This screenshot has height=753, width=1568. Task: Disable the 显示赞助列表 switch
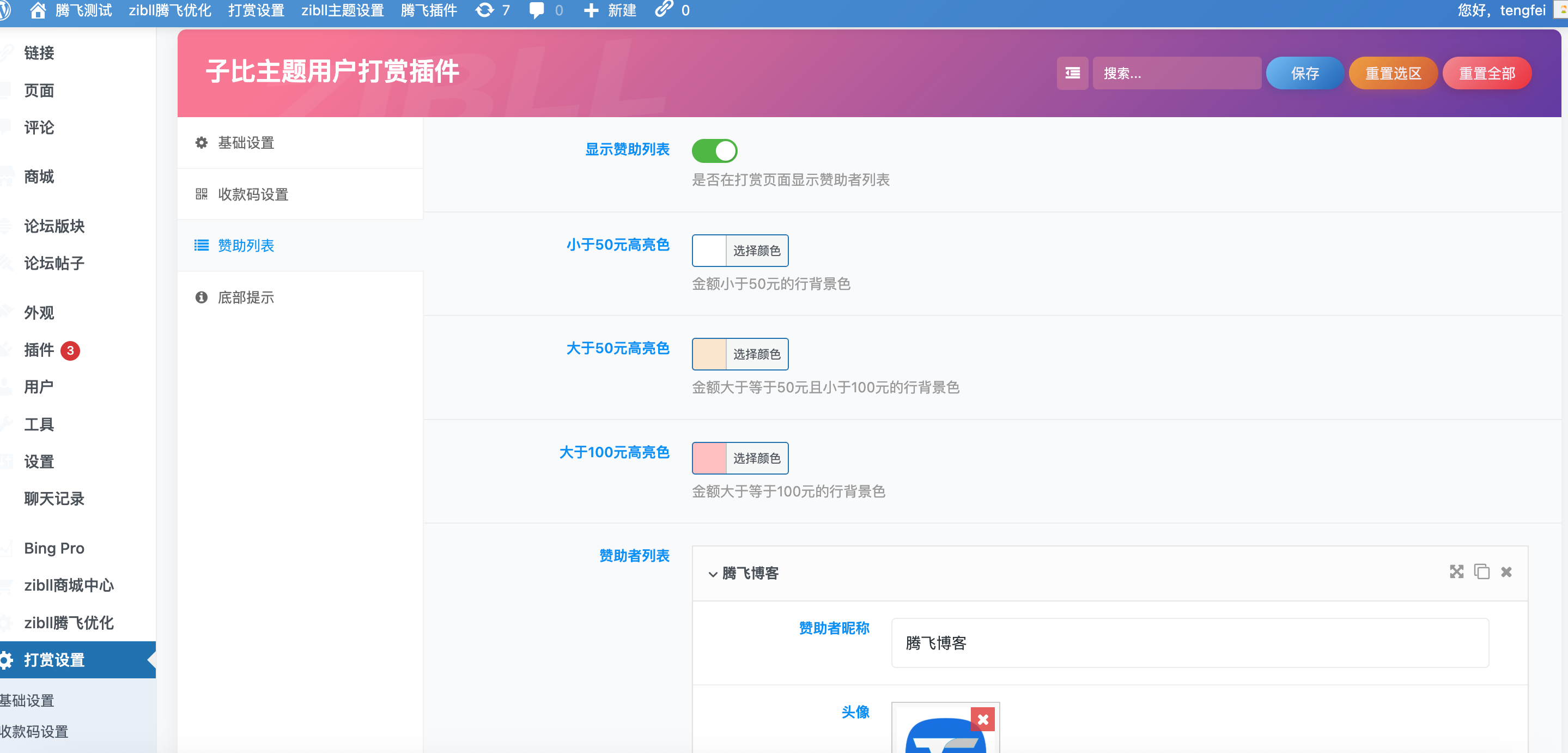pyautogui.click(x=715, y=150)
